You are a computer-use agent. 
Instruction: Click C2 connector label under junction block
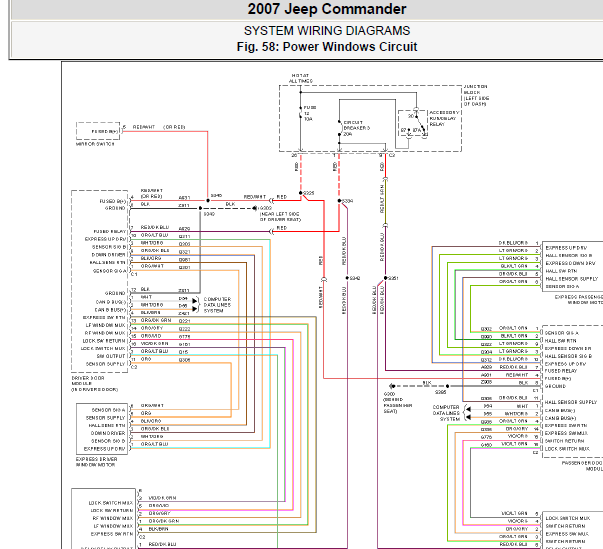pyautogui.click(x=392, y=156)
